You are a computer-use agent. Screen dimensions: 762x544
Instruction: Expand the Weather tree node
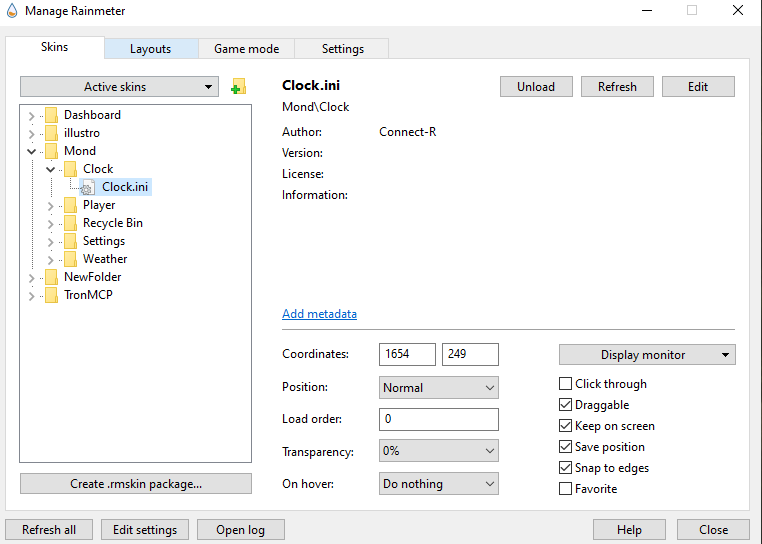pos(51,260)
